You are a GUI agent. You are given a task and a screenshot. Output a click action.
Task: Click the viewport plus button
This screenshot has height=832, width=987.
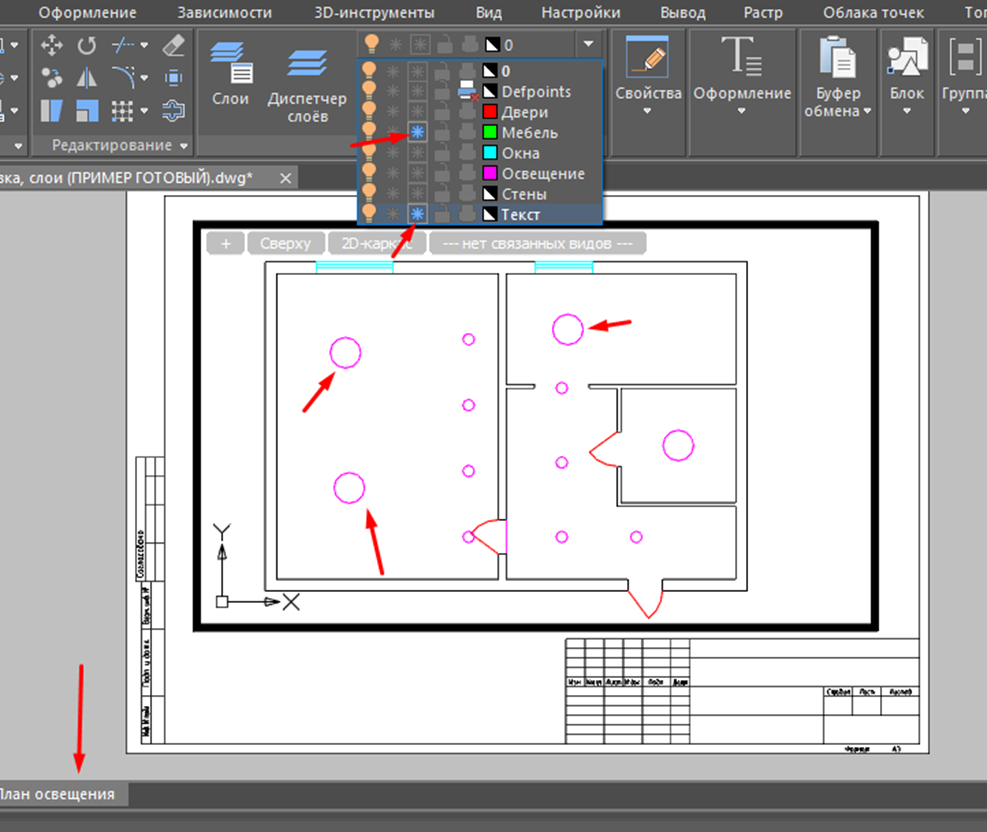225,243
